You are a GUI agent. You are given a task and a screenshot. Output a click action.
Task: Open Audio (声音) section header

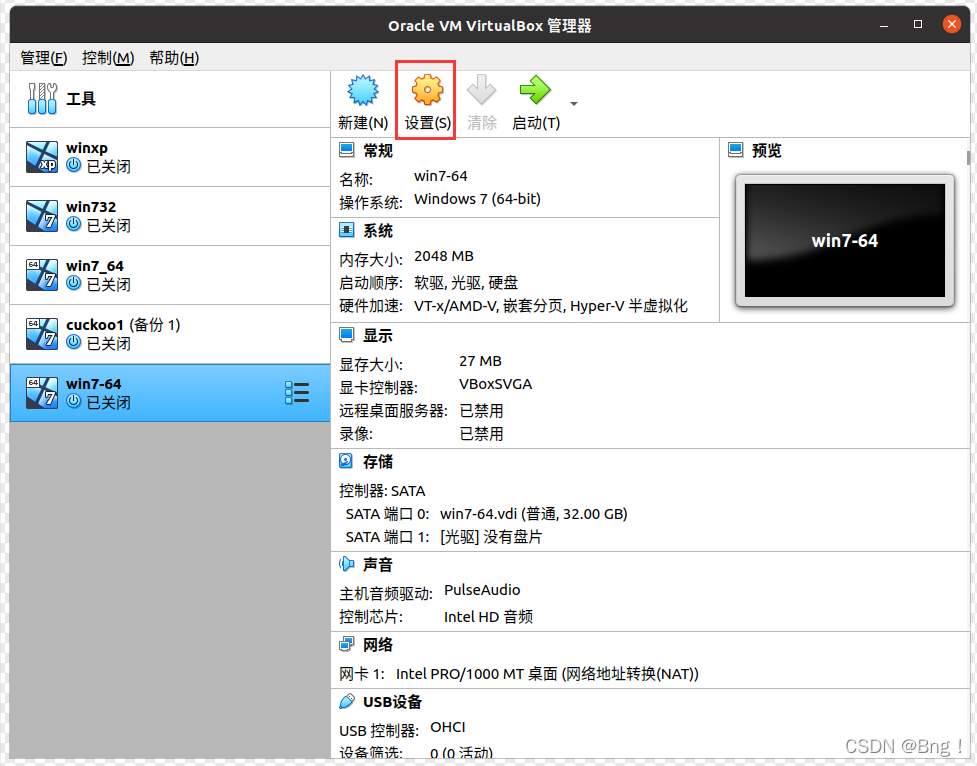(378, 565)
